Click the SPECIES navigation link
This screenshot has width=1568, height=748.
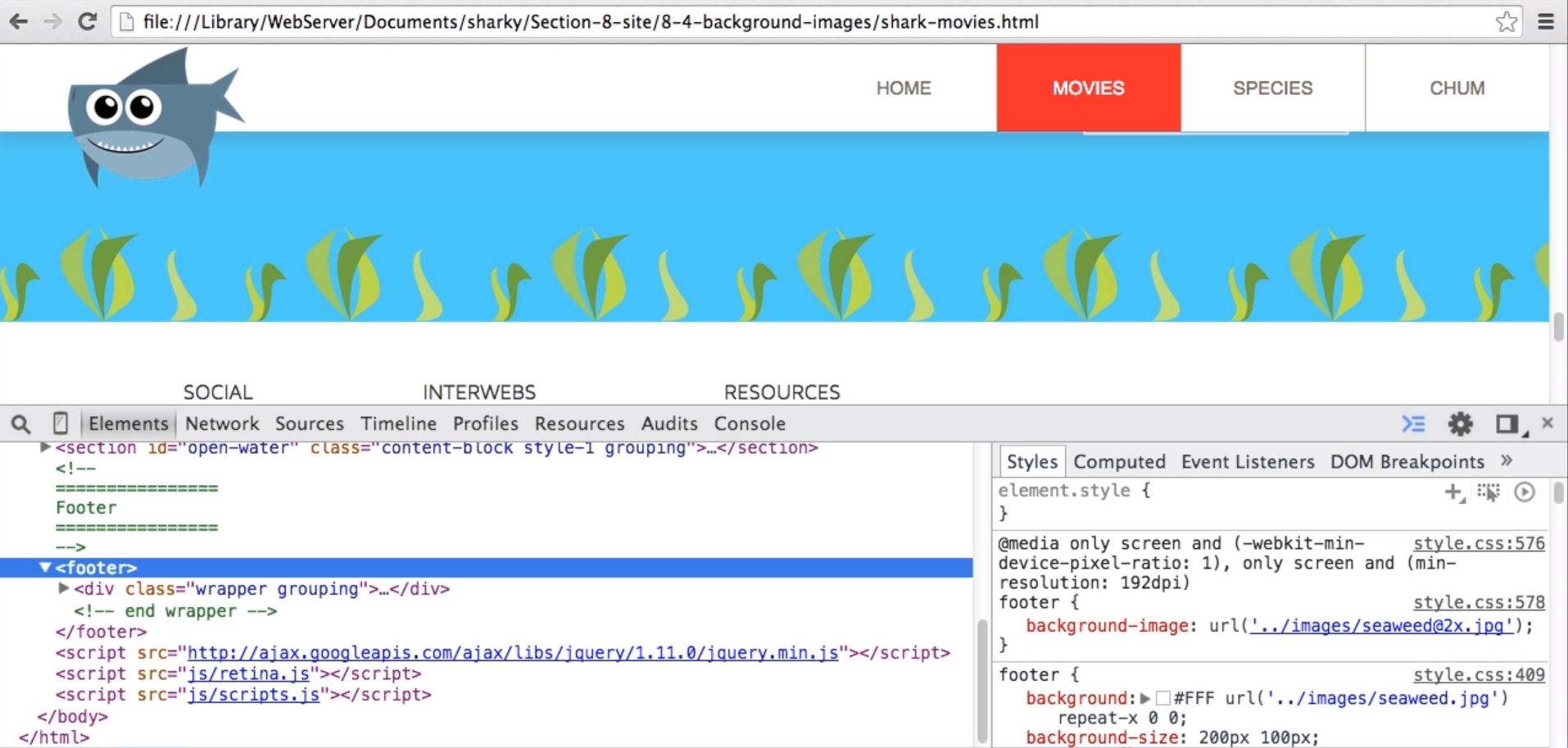click(1272, 88)
